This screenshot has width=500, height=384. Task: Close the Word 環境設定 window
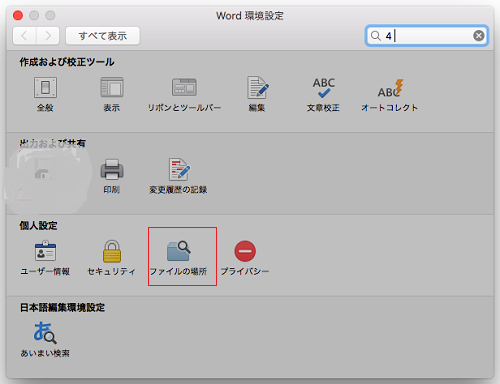18,15
